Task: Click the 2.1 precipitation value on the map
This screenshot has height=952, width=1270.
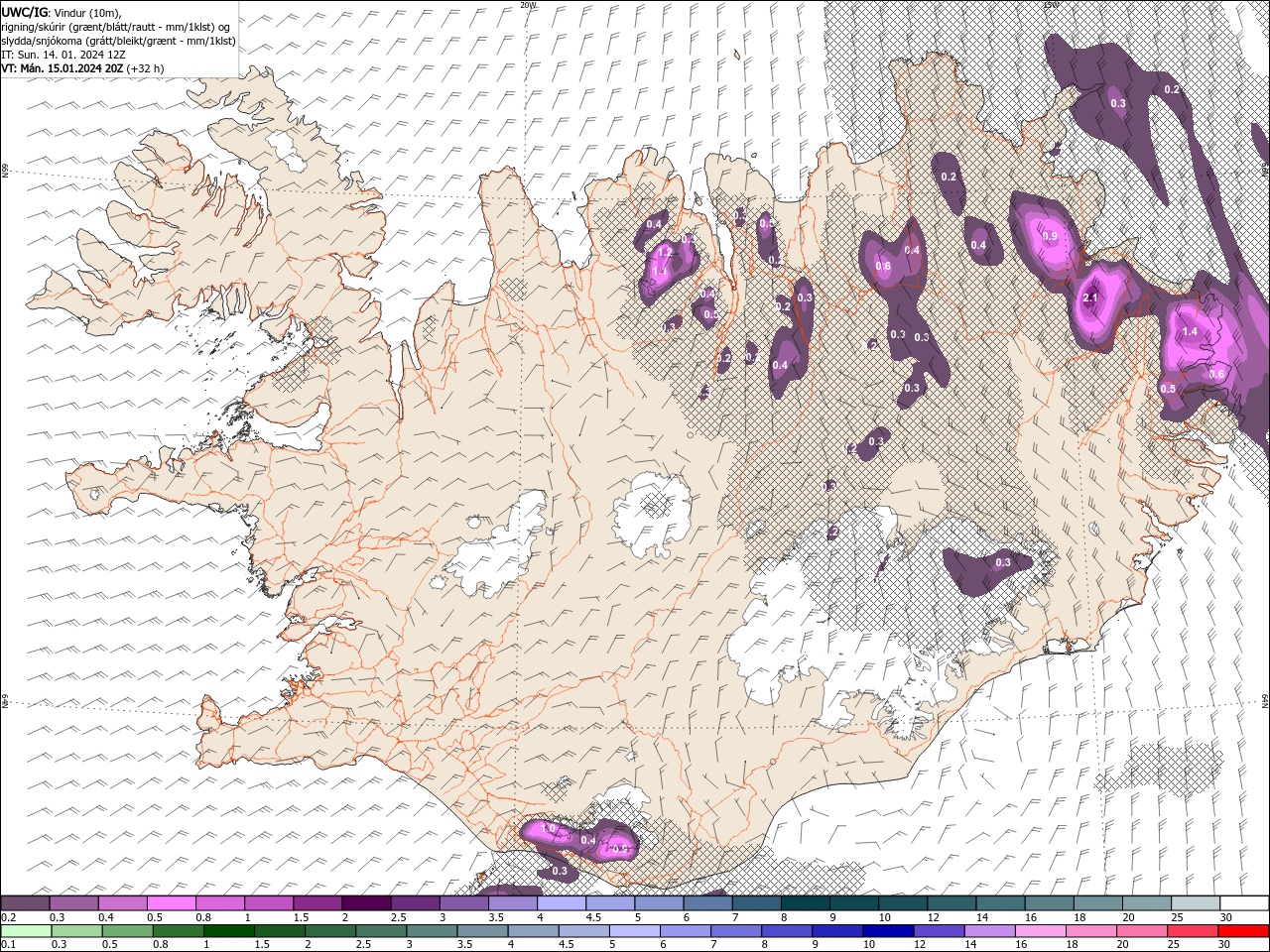Action: (x=1090, y=297)
